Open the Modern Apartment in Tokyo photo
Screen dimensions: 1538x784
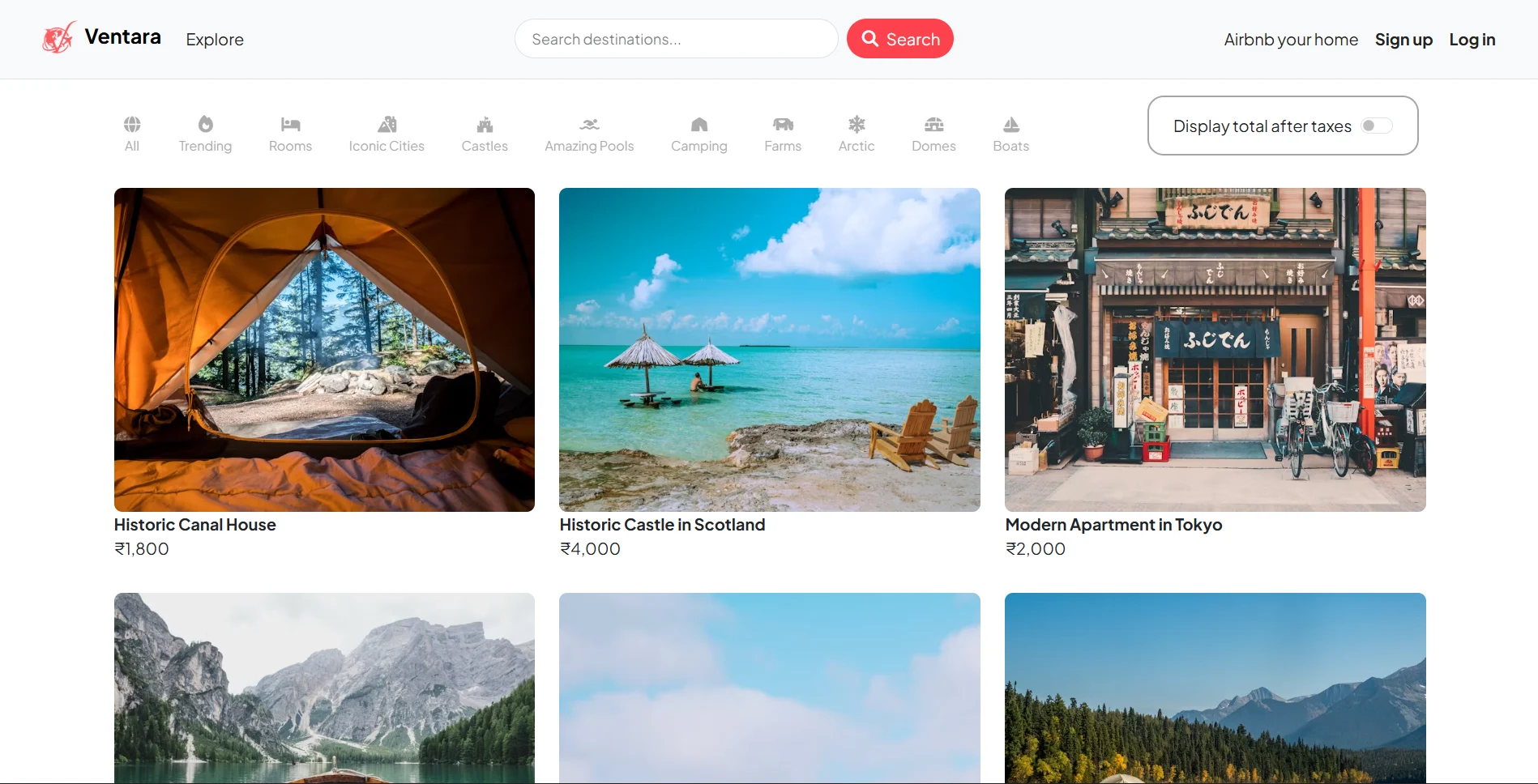pos(1215,349)
